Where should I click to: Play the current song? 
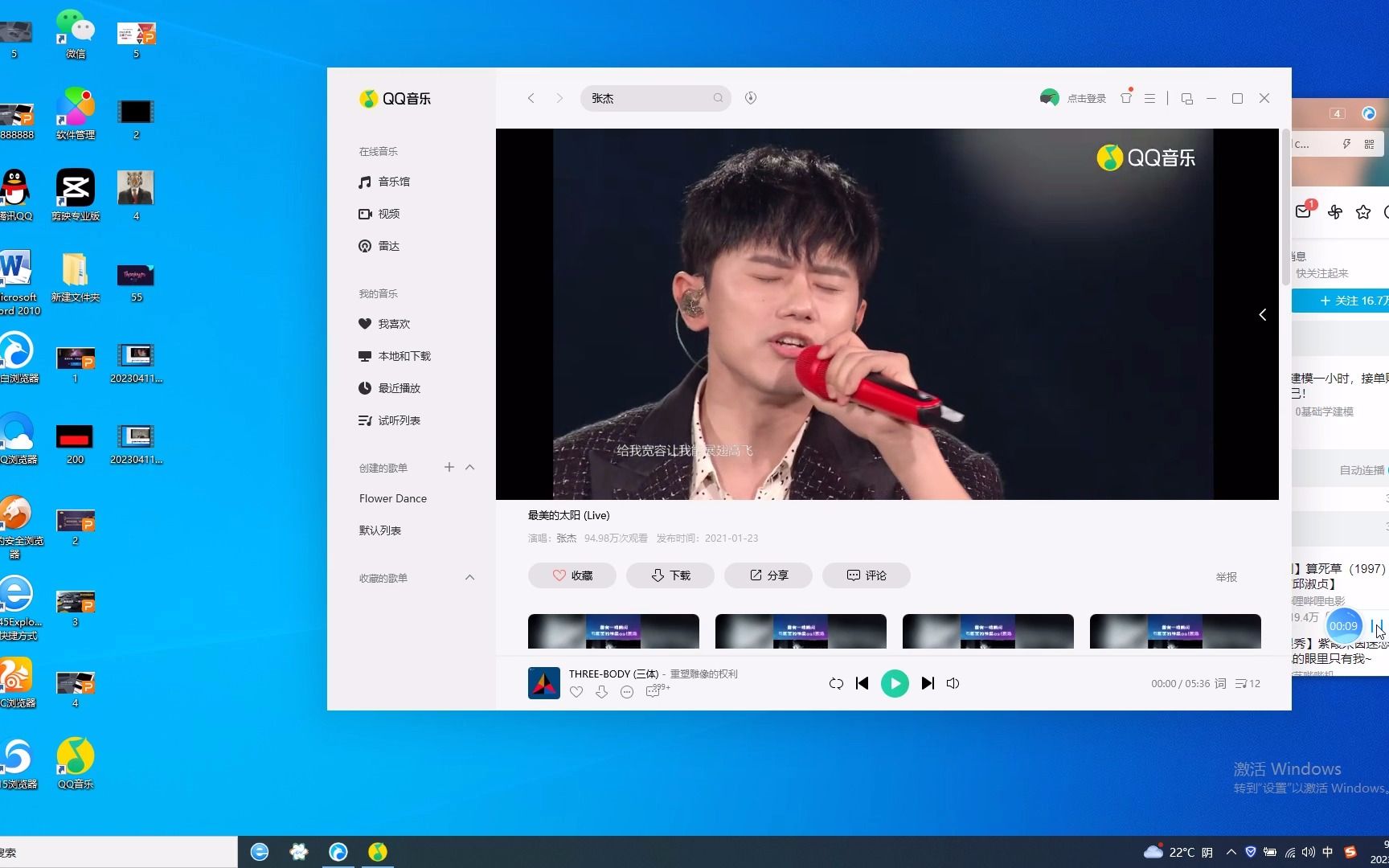tap(895, 683)
